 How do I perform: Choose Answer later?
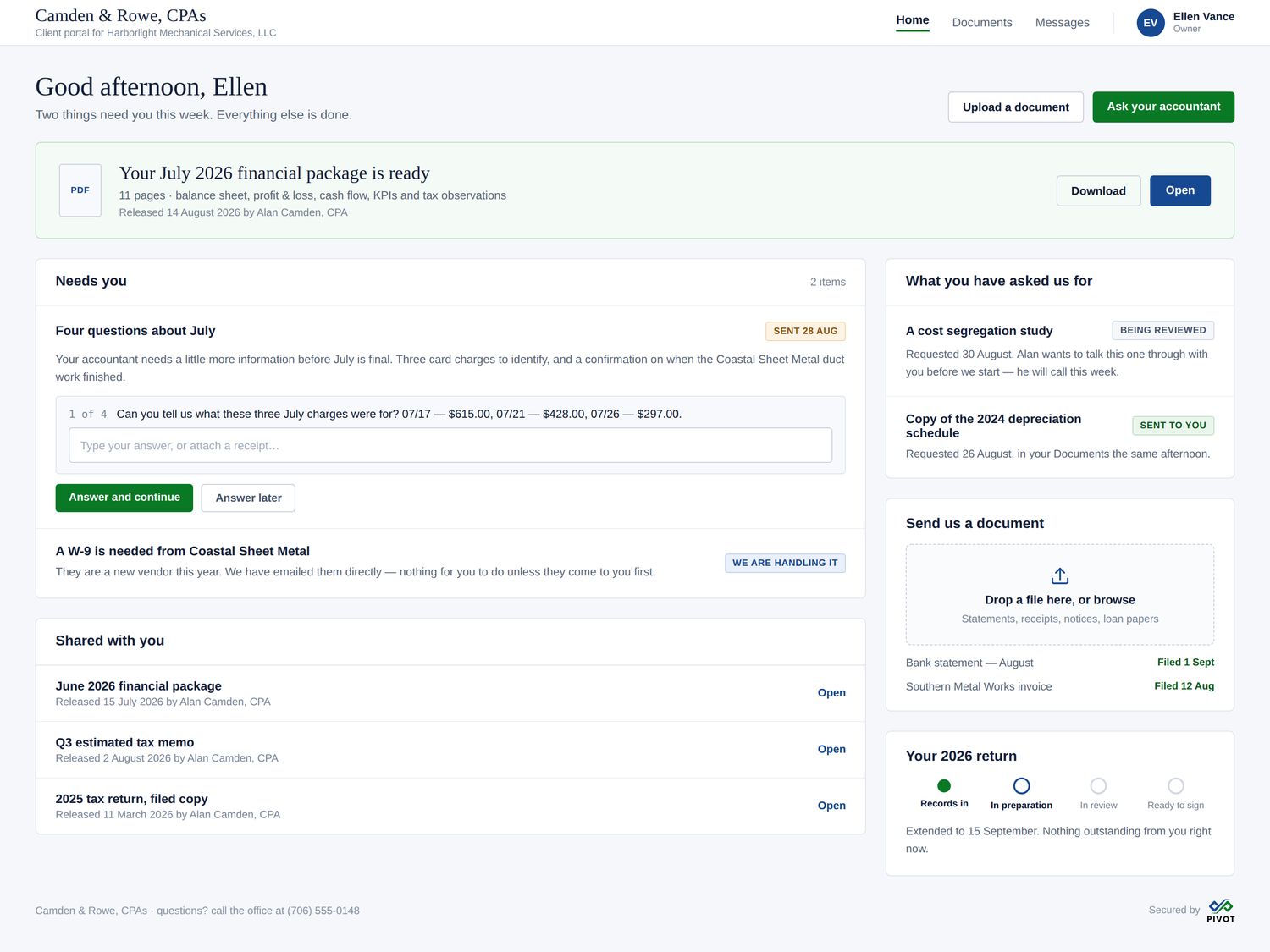248,498
